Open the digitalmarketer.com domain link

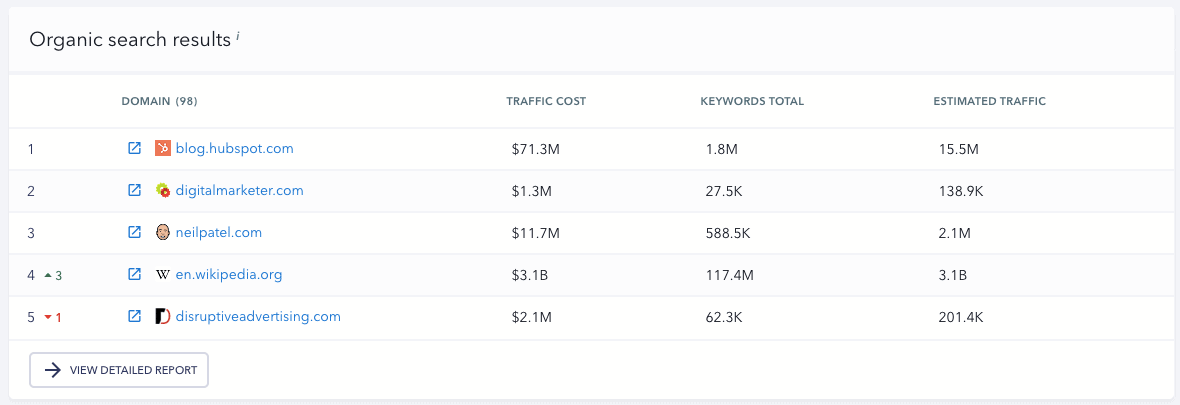tap(239, 190)
